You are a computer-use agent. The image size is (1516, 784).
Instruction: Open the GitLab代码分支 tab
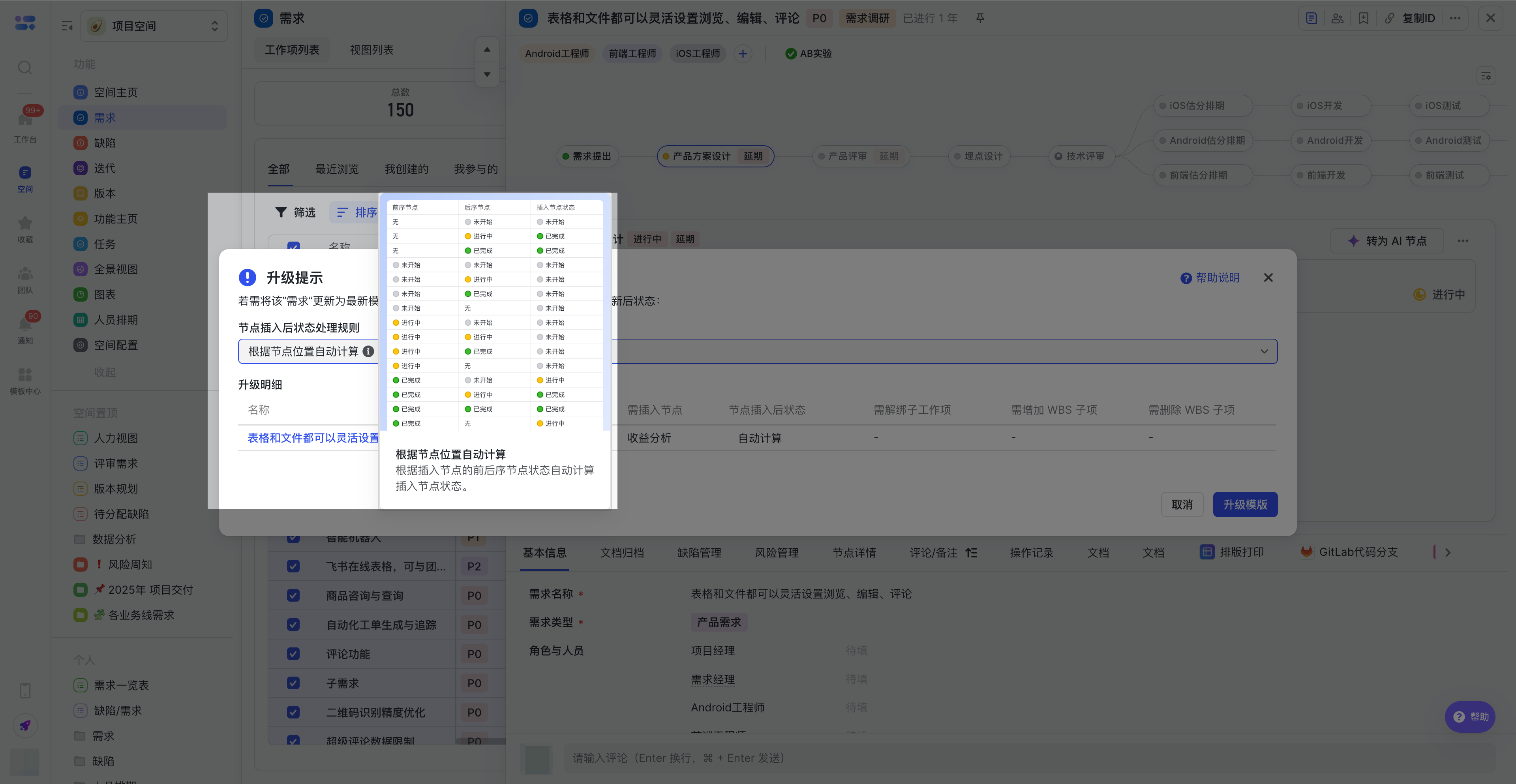pyautogui.click(x=1349, y=552)
